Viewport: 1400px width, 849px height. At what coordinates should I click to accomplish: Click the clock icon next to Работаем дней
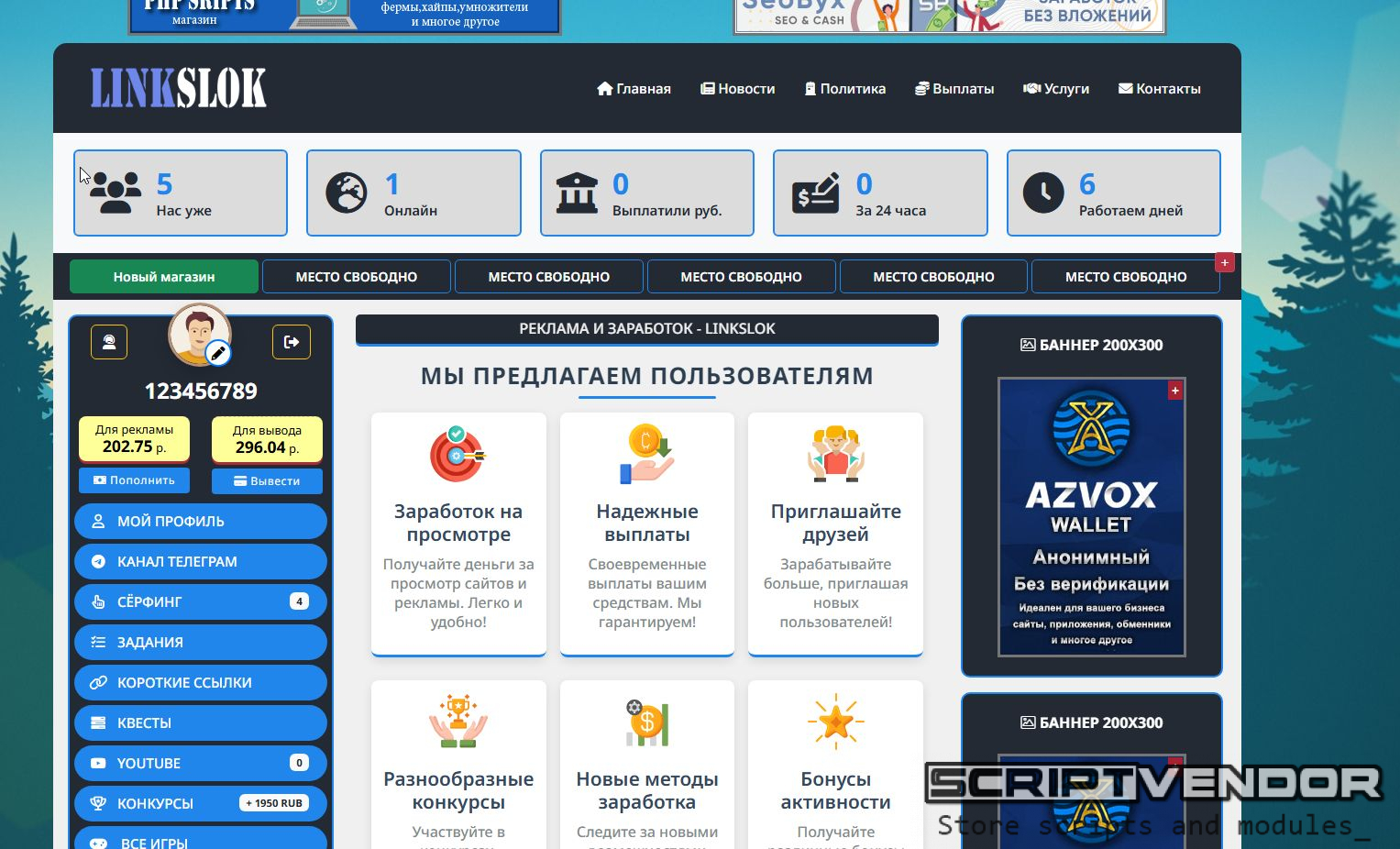coord(1043,193)
